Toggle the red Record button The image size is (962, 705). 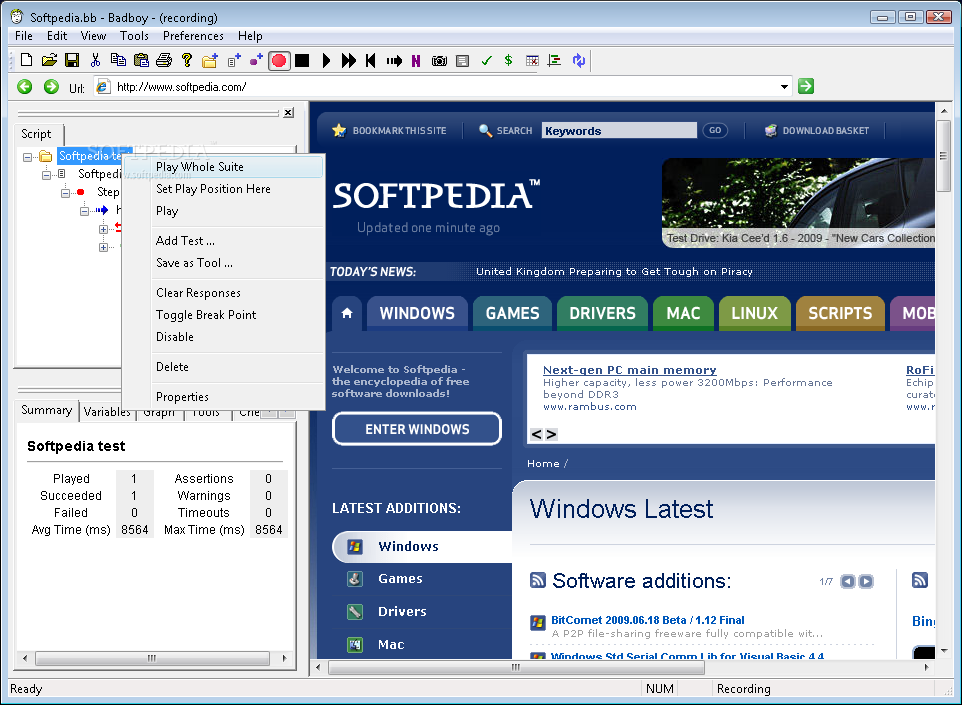(x=279, y=60)
